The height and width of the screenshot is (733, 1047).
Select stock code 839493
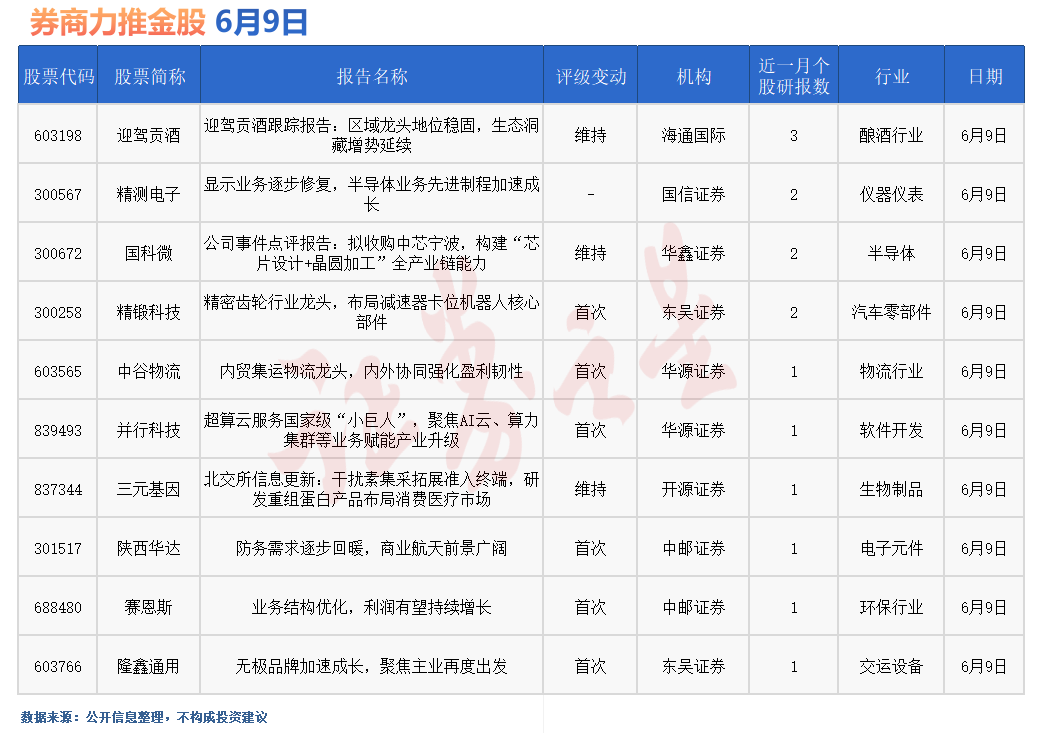point(58,431)
